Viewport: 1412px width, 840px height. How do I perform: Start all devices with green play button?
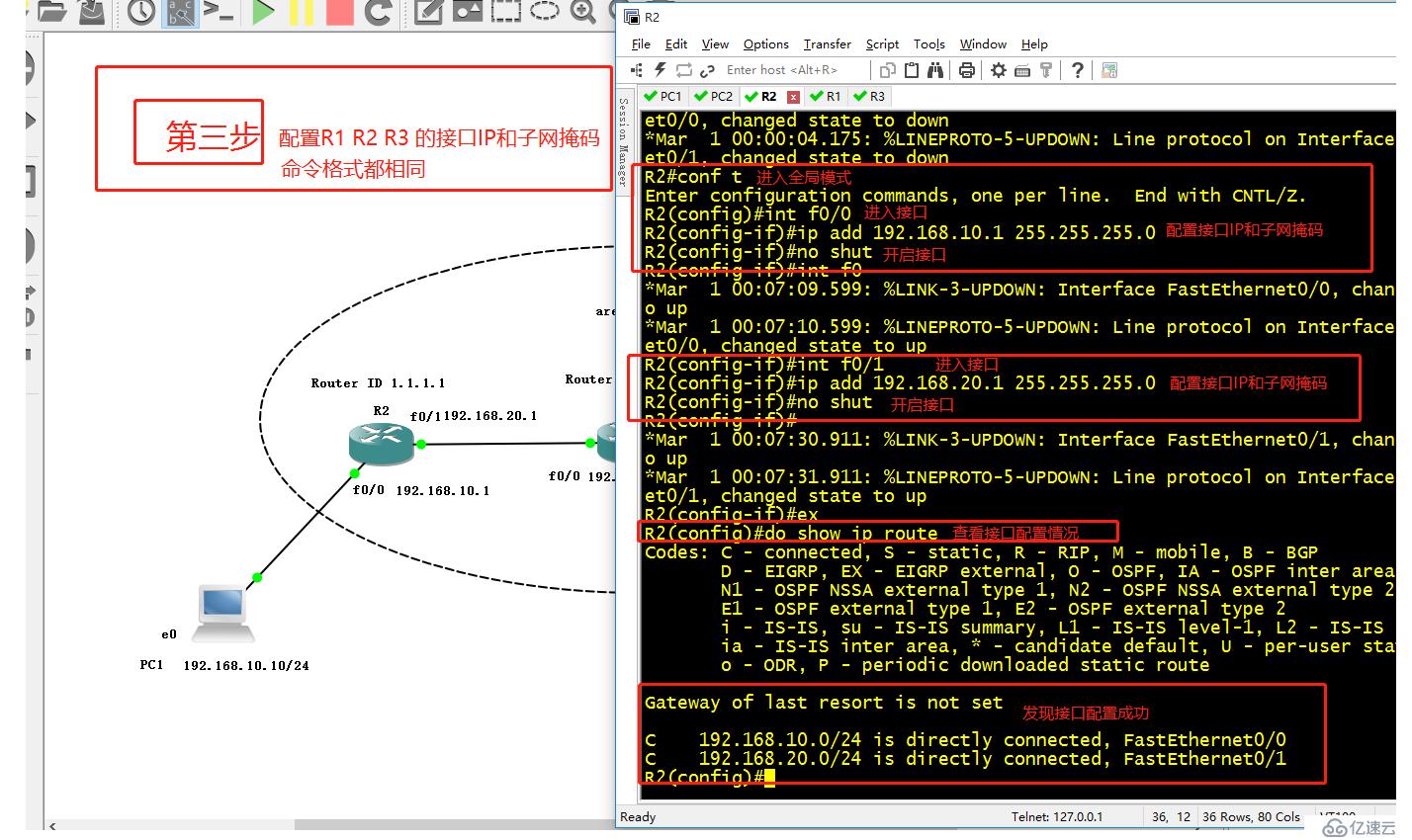pyautogui.click(x=263, y=12)
